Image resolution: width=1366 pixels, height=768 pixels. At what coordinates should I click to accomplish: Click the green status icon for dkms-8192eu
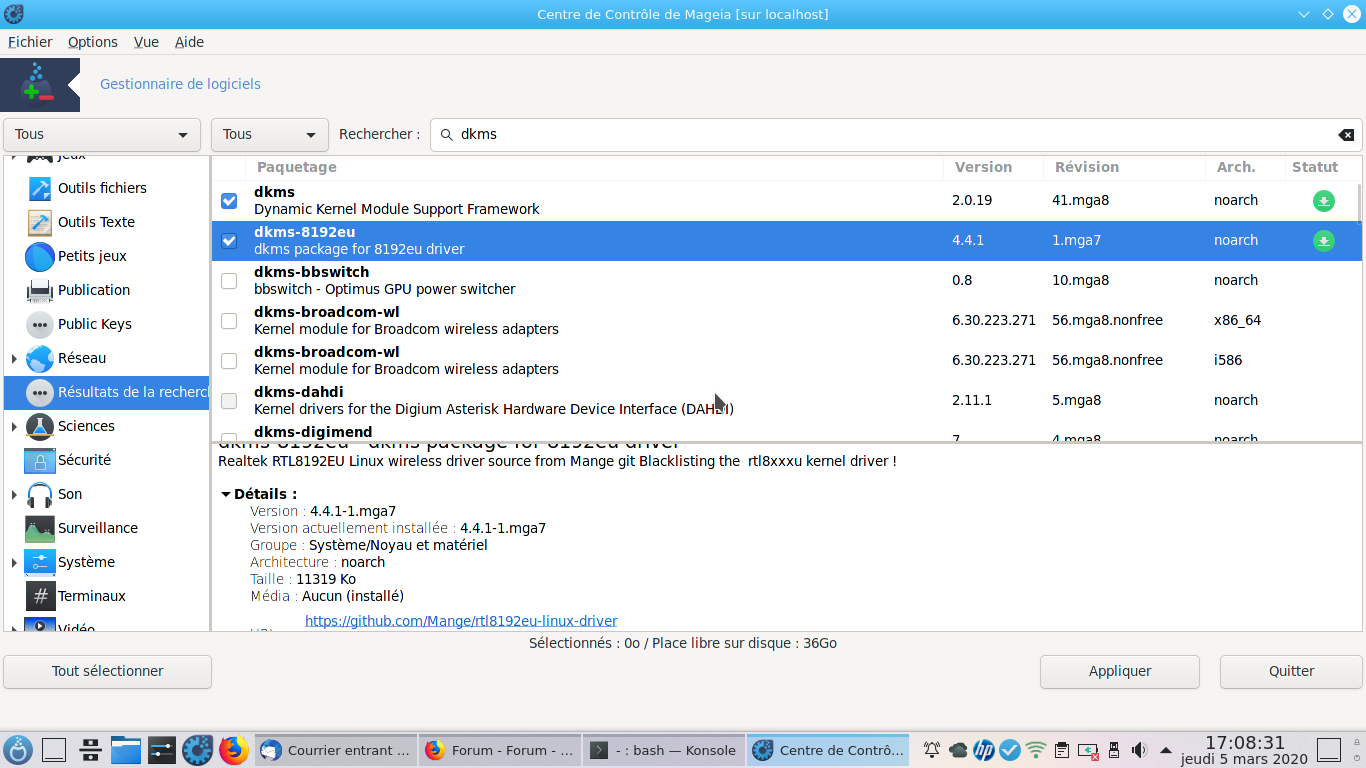[x=1323, y=241]
